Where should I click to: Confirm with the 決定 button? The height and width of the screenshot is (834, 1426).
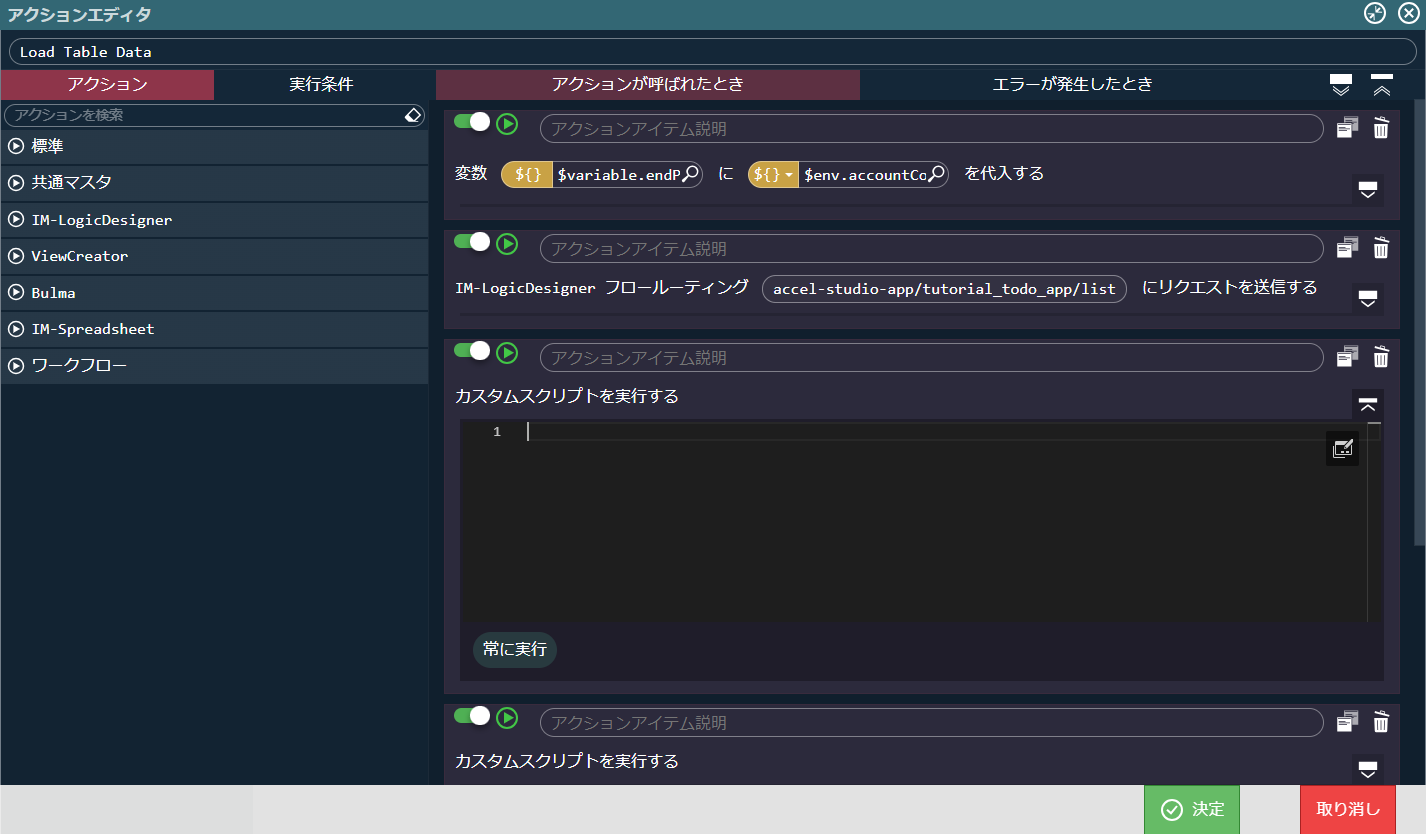[x=1192, y=809]
